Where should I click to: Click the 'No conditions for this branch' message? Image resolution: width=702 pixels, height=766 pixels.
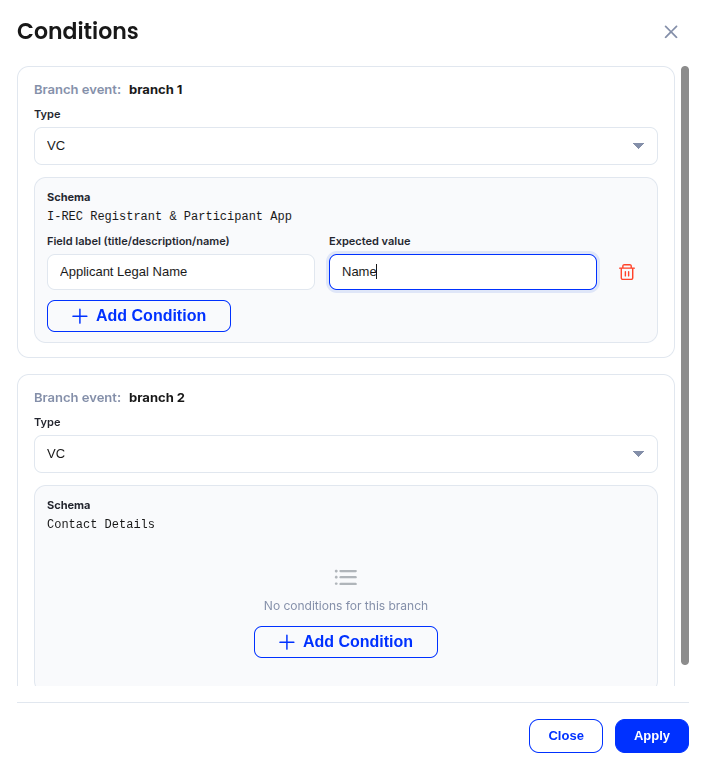pyautogui.click(x=346, y=606)
